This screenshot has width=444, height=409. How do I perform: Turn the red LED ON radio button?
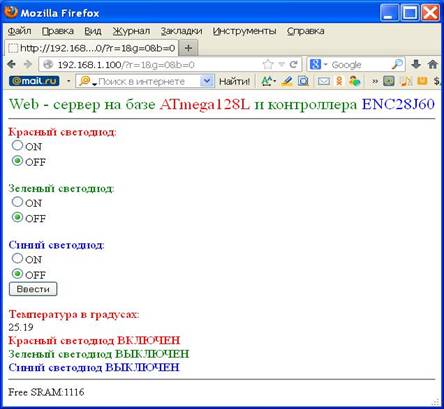click(17, 145)
